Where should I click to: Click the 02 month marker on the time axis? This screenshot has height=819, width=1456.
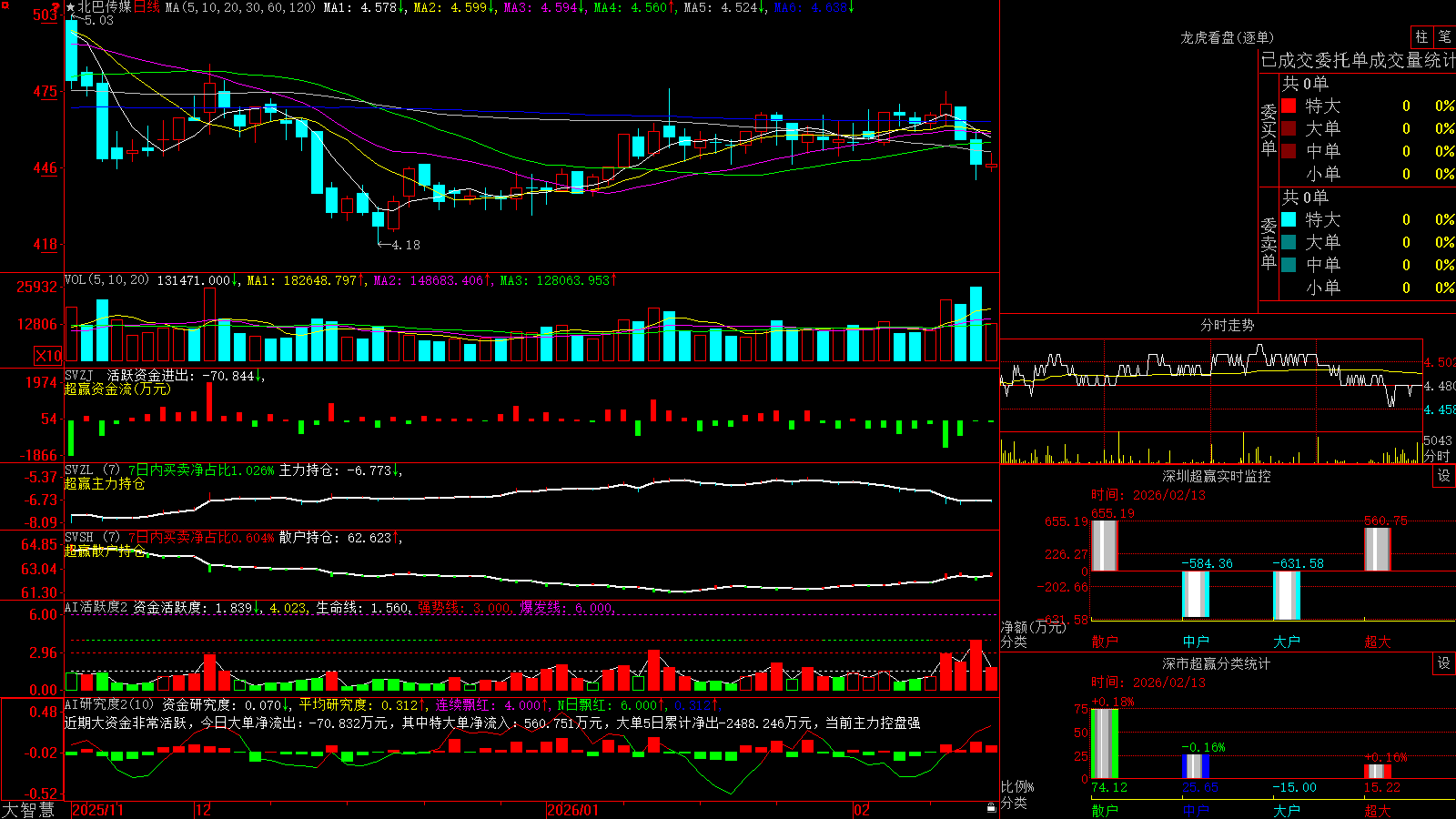point(861,810)
